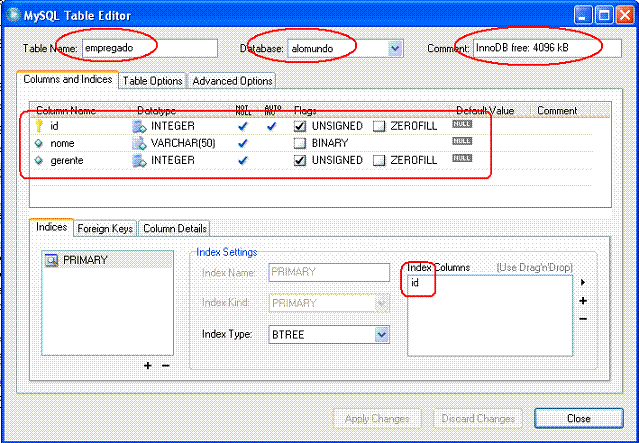Click the Column Name header
The width and height of the screenshot is (639, 443).
pos(66,111)
